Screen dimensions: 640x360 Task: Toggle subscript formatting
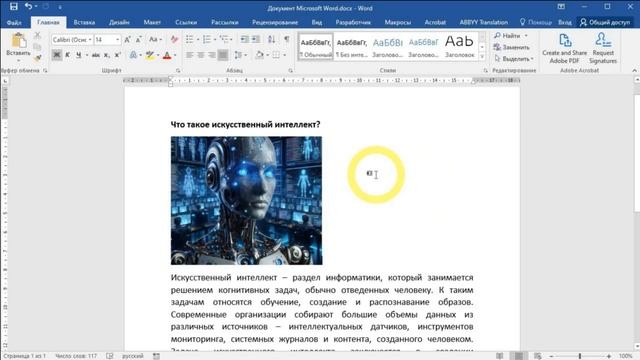(x=107, y=55)
